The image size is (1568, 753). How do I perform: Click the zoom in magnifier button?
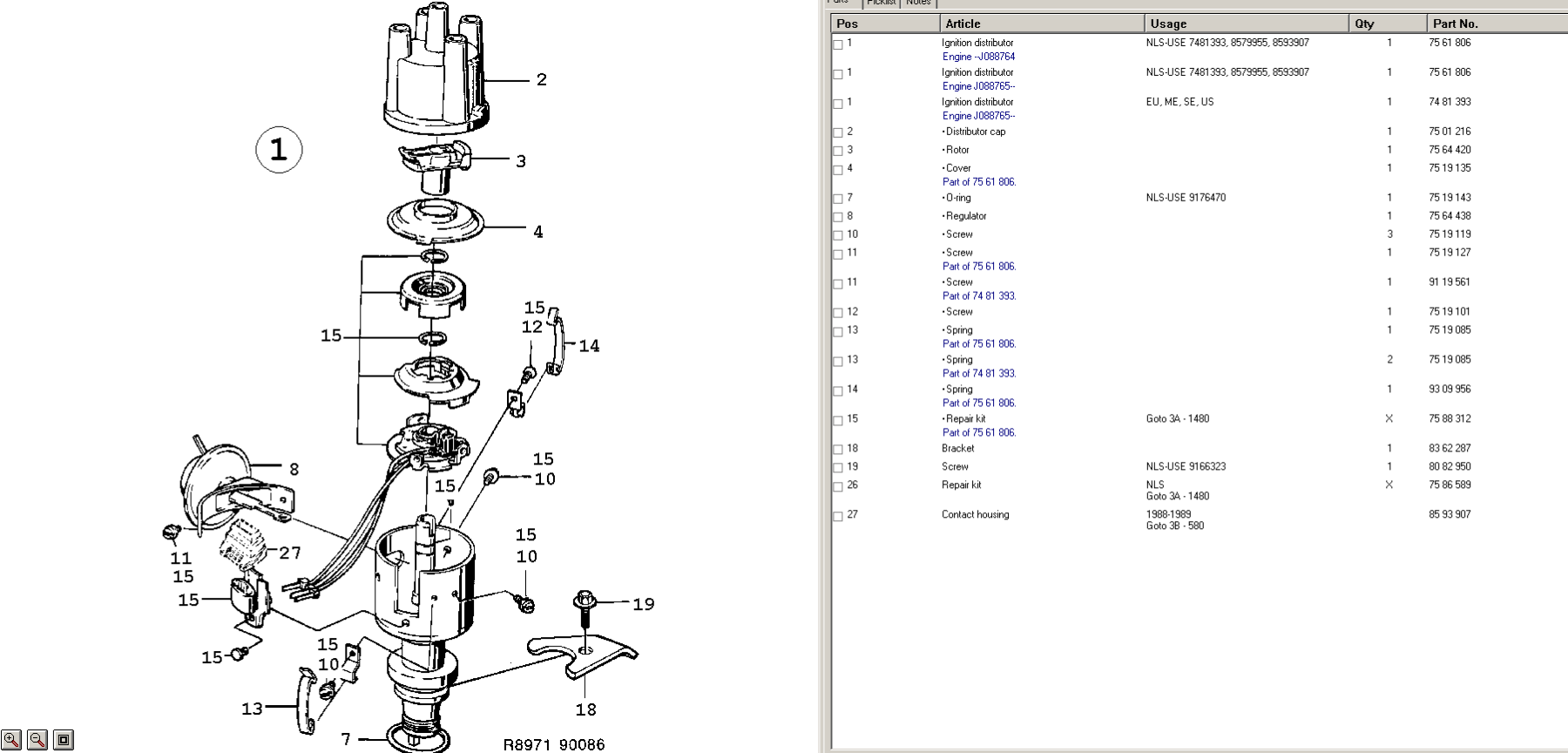tap(11, 740)
